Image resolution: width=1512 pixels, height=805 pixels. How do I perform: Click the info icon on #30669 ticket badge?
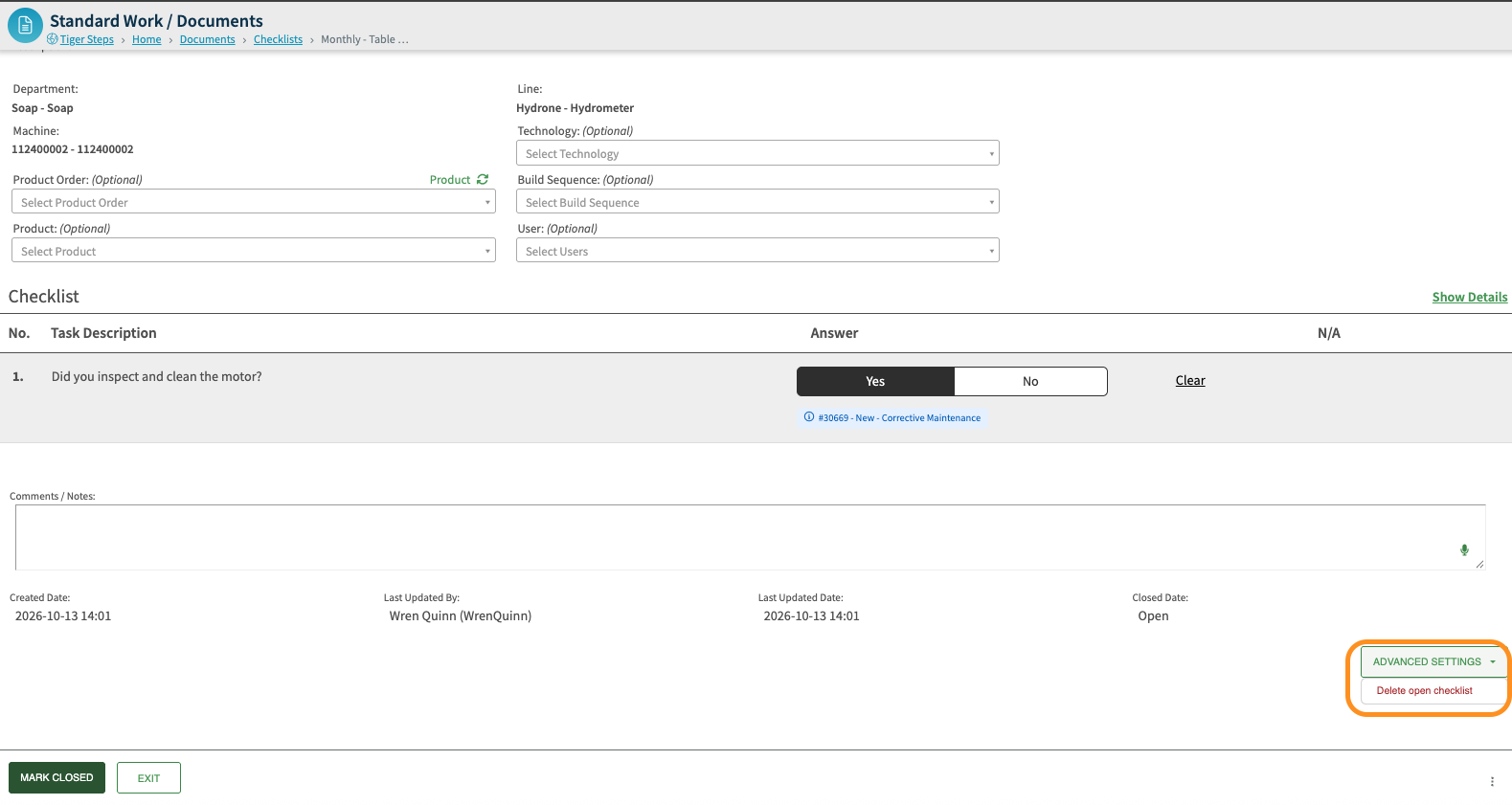(x=809, y=417)
